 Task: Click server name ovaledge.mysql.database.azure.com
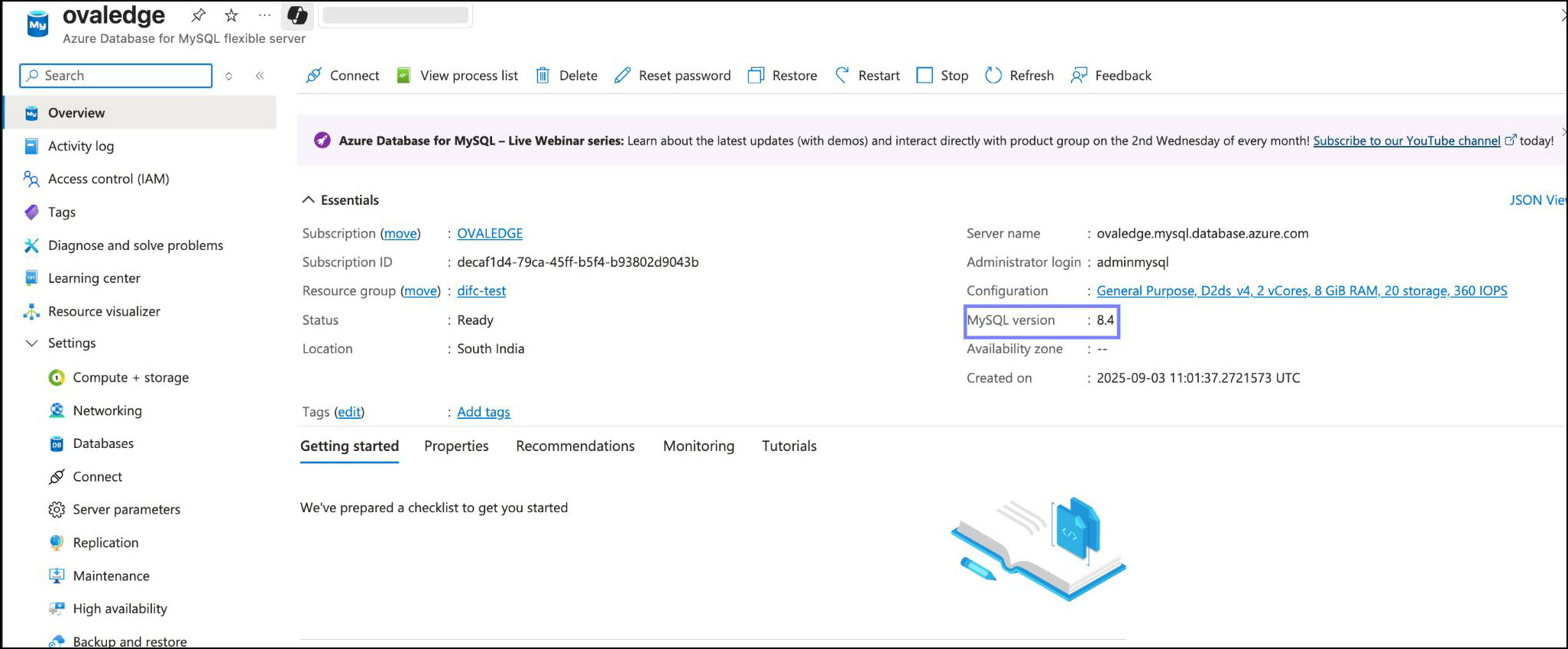pyautogui.click(x=1203, y=233)
